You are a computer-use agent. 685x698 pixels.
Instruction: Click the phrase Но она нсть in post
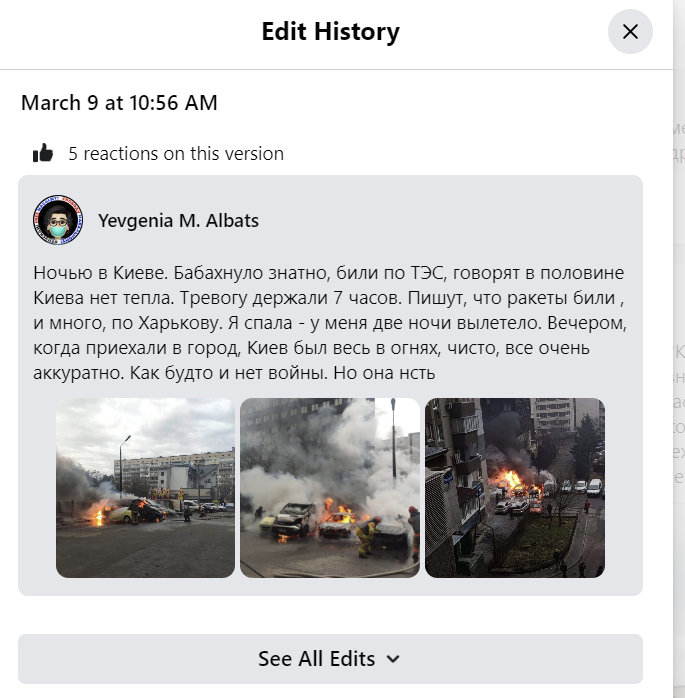point(384,373)
